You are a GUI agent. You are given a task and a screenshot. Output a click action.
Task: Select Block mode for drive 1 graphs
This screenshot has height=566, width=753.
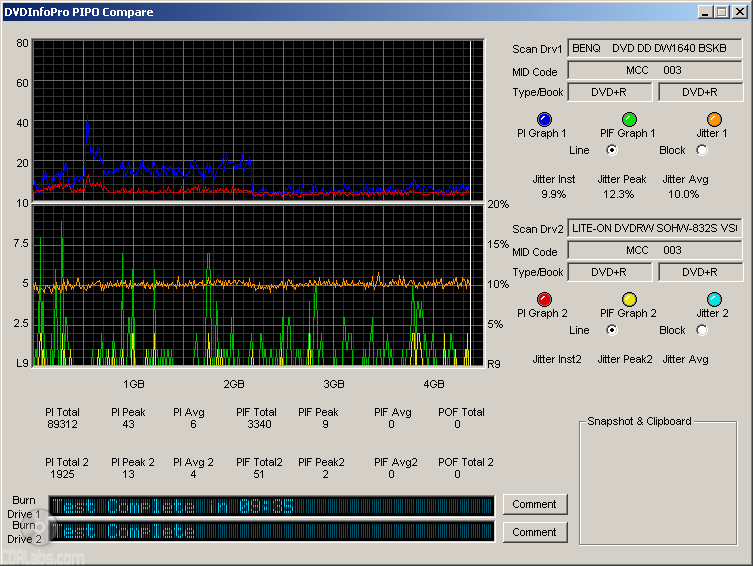point(701,150)
